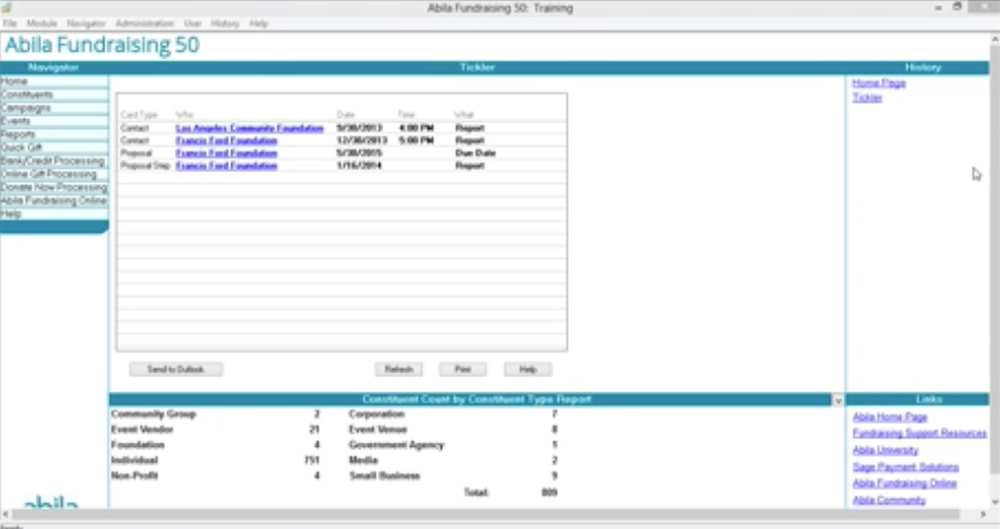Open Donate Now Processing in Navigator
The image size is (1000, 529).
coord(54,188)
